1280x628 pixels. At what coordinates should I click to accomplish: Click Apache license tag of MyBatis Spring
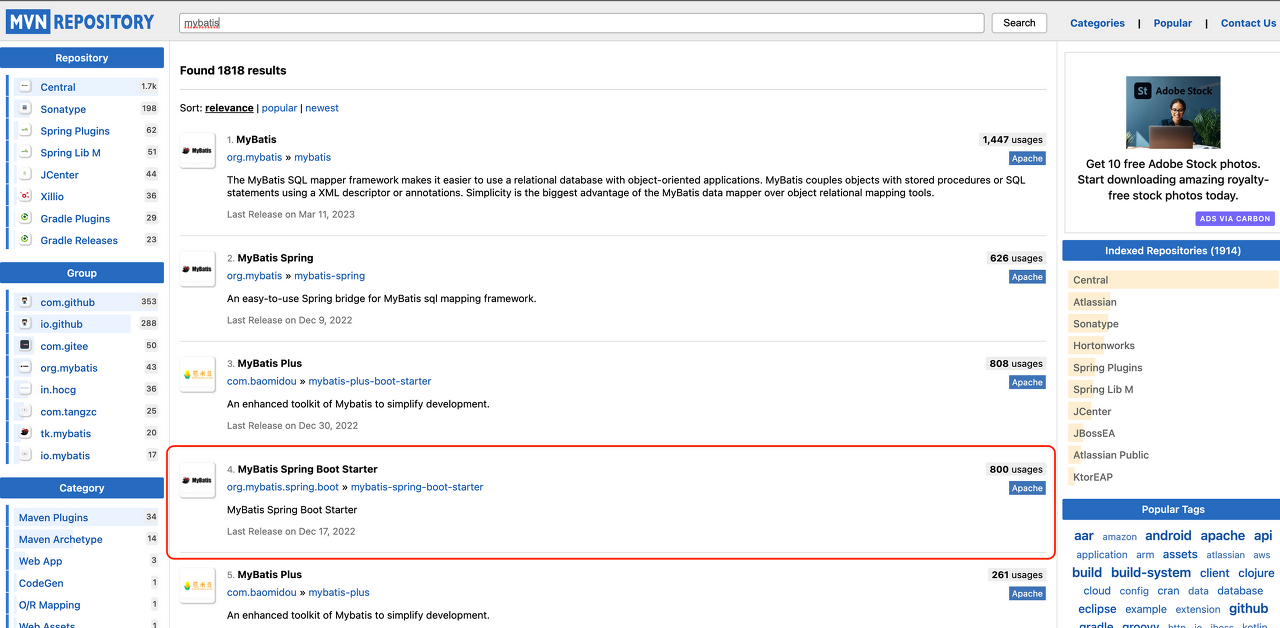tap(1027, 277)
